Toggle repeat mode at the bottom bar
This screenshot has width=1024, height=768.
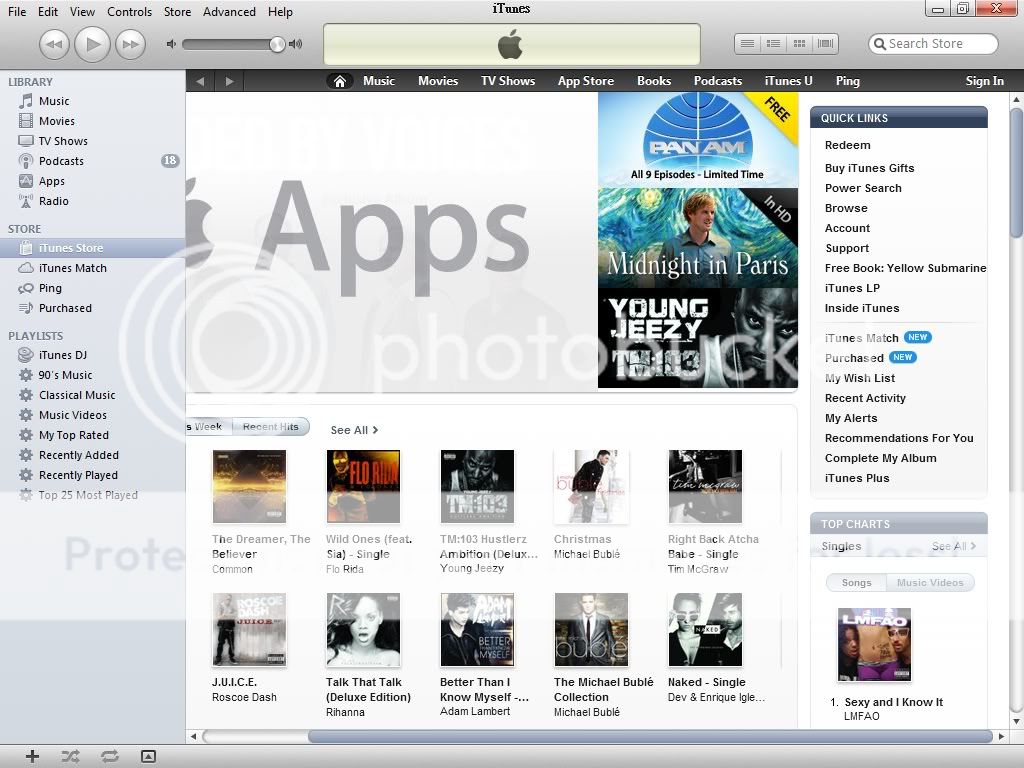pos(109,756)
